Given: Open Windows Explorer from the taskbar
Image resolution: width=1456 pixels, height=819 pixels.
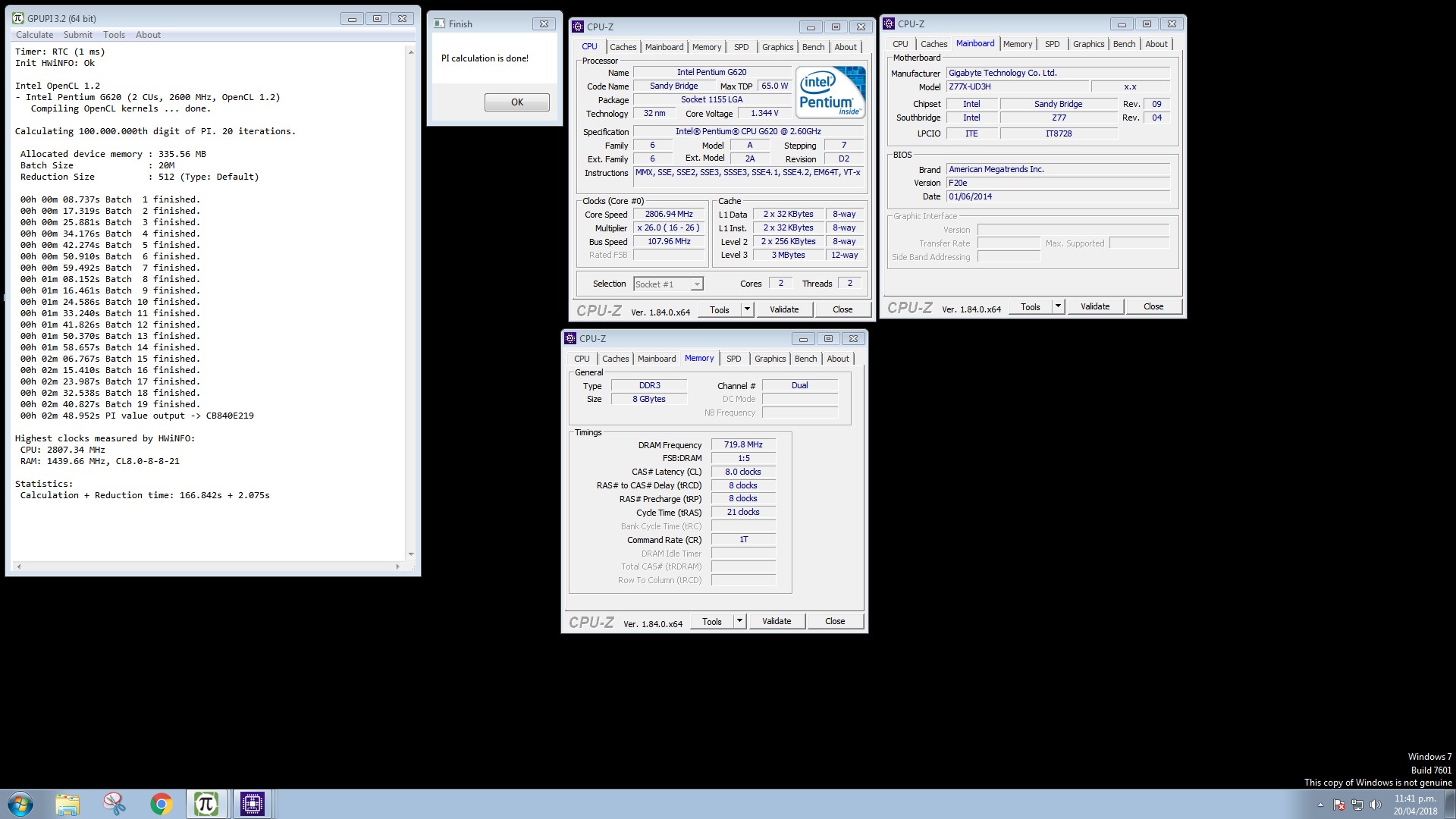Looking at the screenshot, I should click(67, 804).
